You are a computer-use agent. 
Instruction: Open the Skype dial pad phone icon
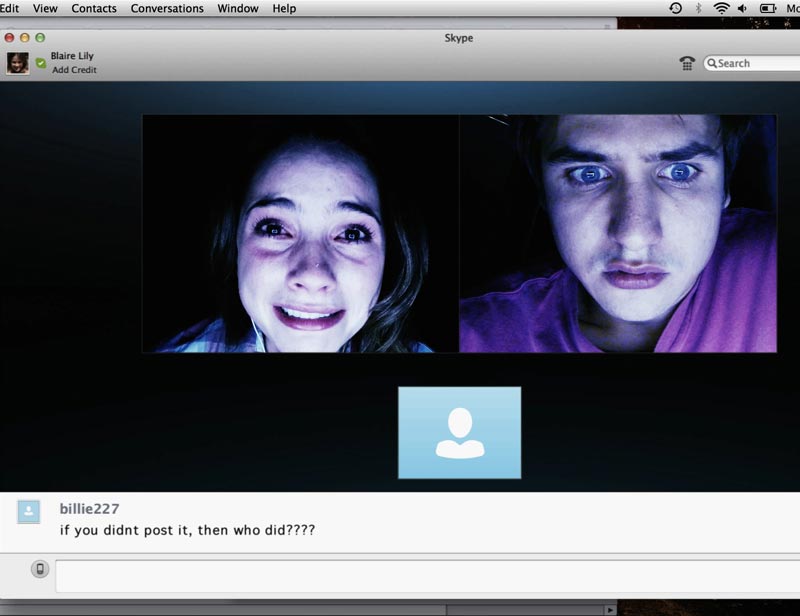click(687, 63)
